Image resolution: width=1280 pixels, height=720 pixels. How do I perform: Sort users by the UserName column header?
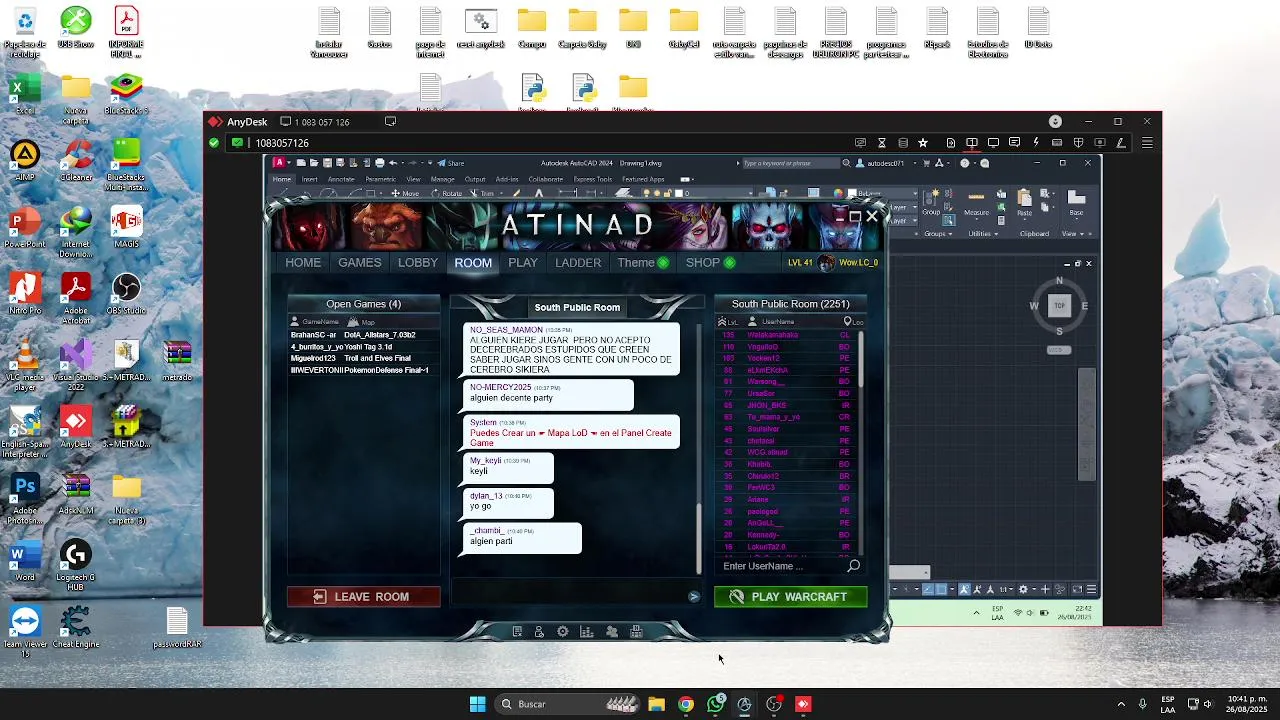(x=772, y=322)
